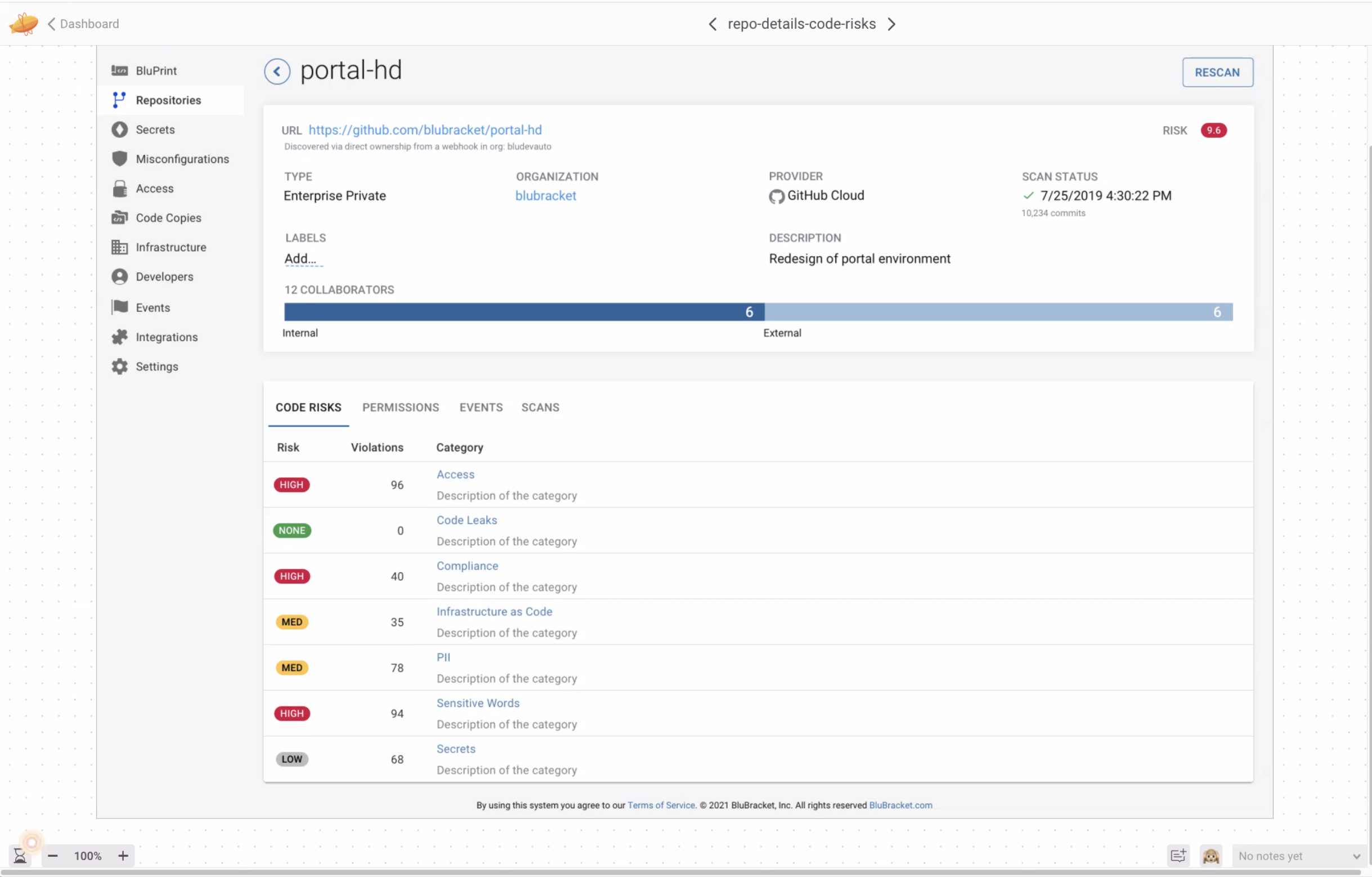
Task: Click the BluPrint sidebar icon
Action: [x=119, y=71]
